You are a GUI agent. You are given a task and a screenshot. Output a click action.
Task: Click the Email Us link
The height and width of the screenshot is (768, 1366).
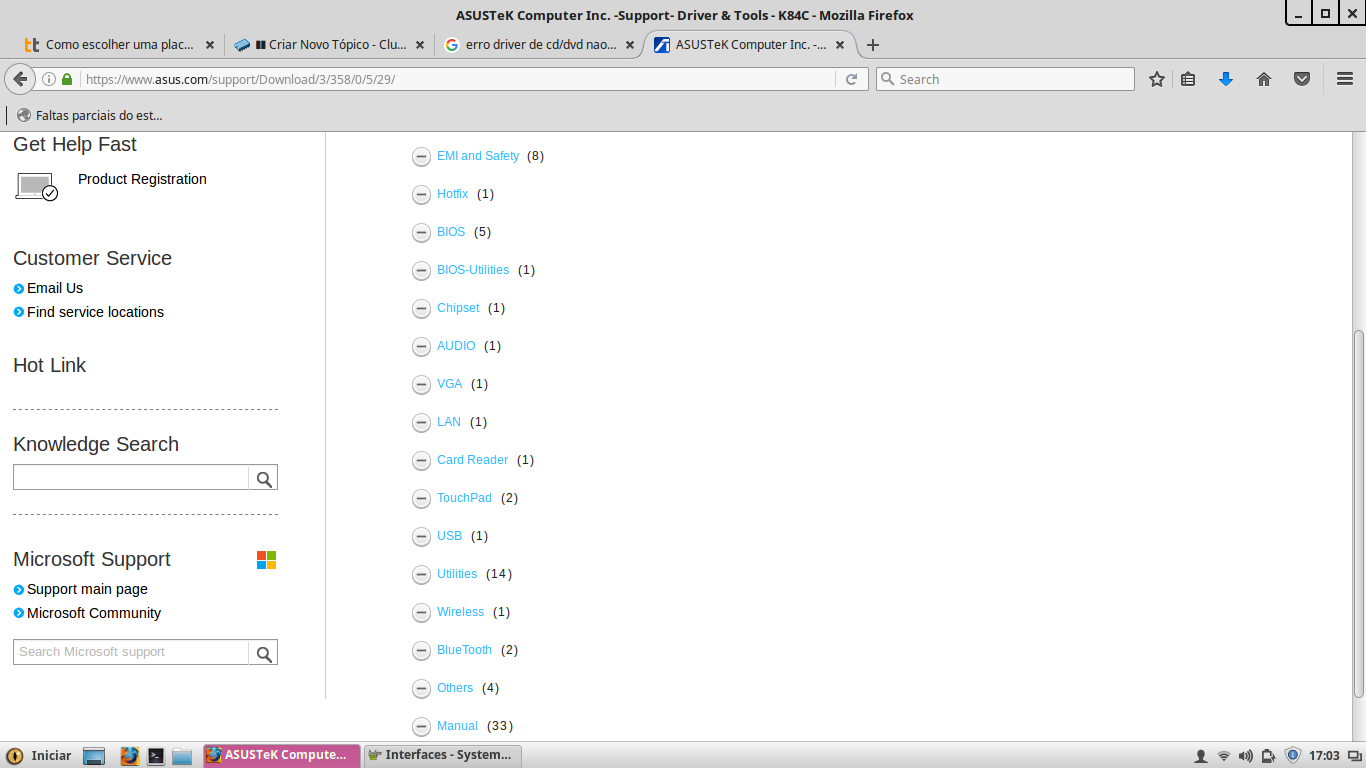(55, 288)
